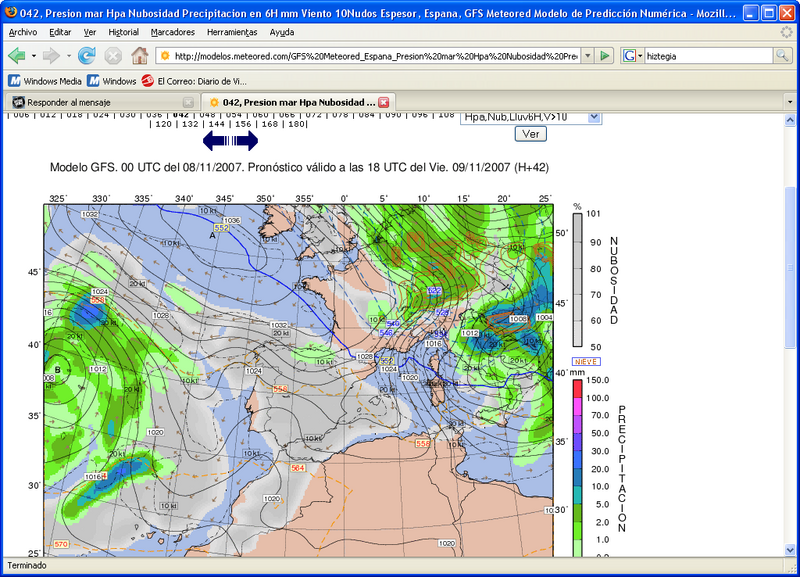Reload the current page
Screen dimensions: 800x577
tap(87, 56)
